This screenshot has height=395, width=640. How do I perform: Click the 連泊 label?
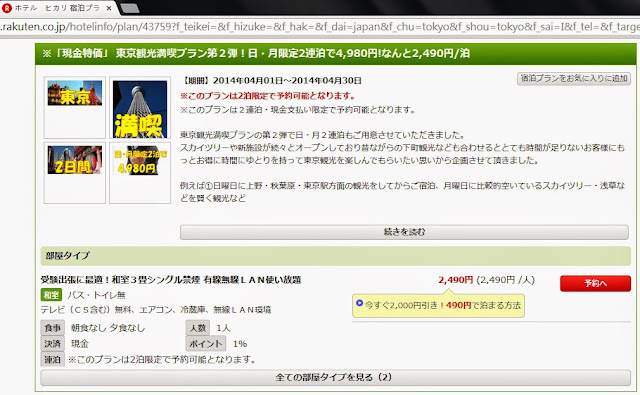coord(52,359)
